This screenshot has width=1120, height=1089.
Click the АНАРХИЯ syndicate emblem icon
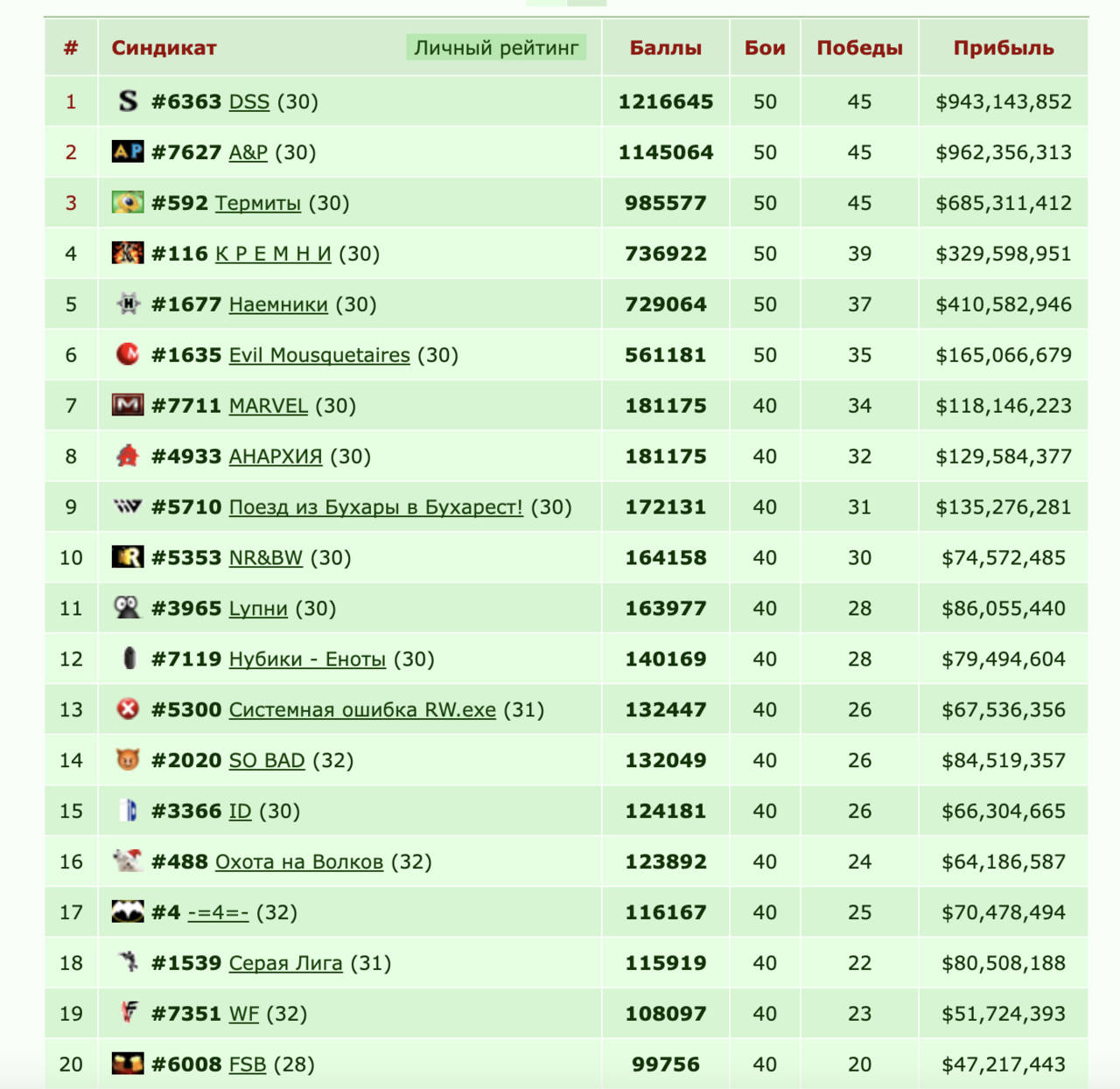click(128, 456)
